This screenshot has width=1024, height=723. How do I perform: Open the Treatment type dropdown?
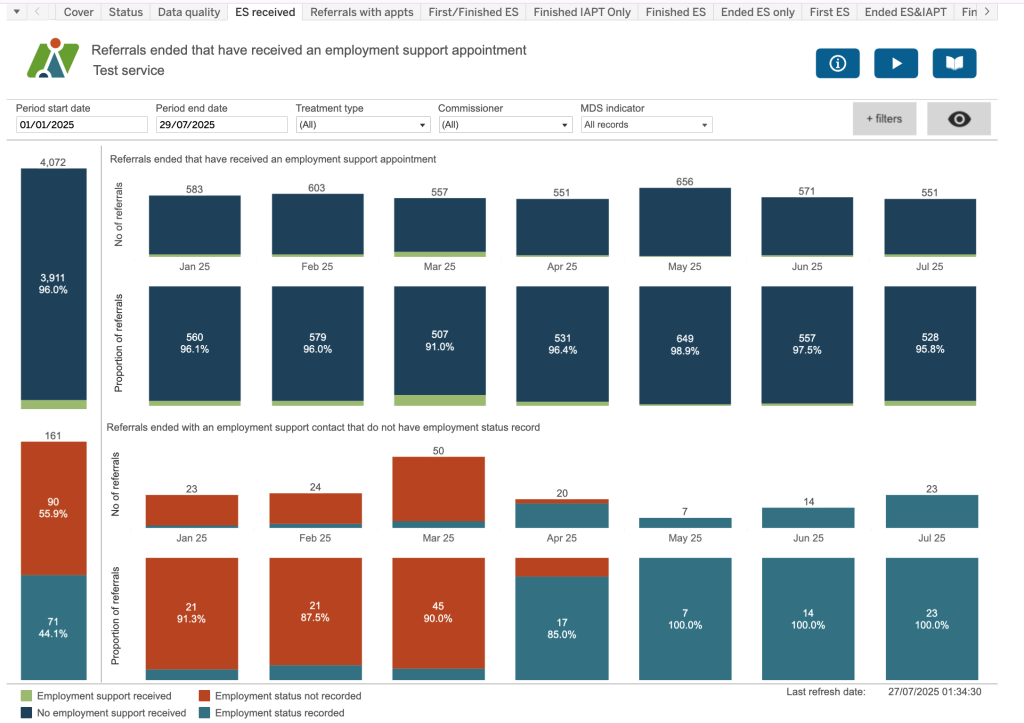(362, 125)
